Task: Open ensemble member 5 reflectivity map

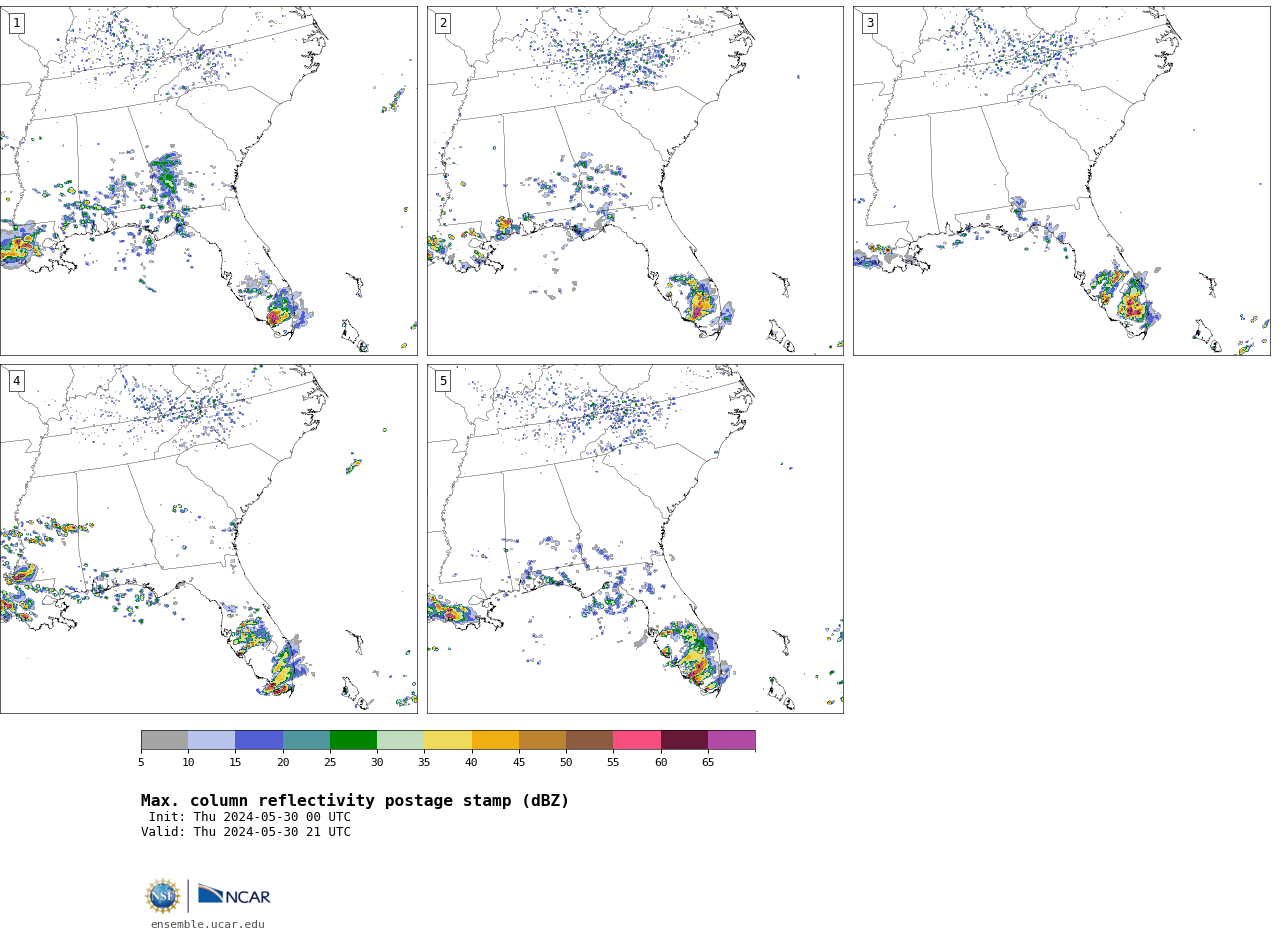Action: tap(635, 539)
